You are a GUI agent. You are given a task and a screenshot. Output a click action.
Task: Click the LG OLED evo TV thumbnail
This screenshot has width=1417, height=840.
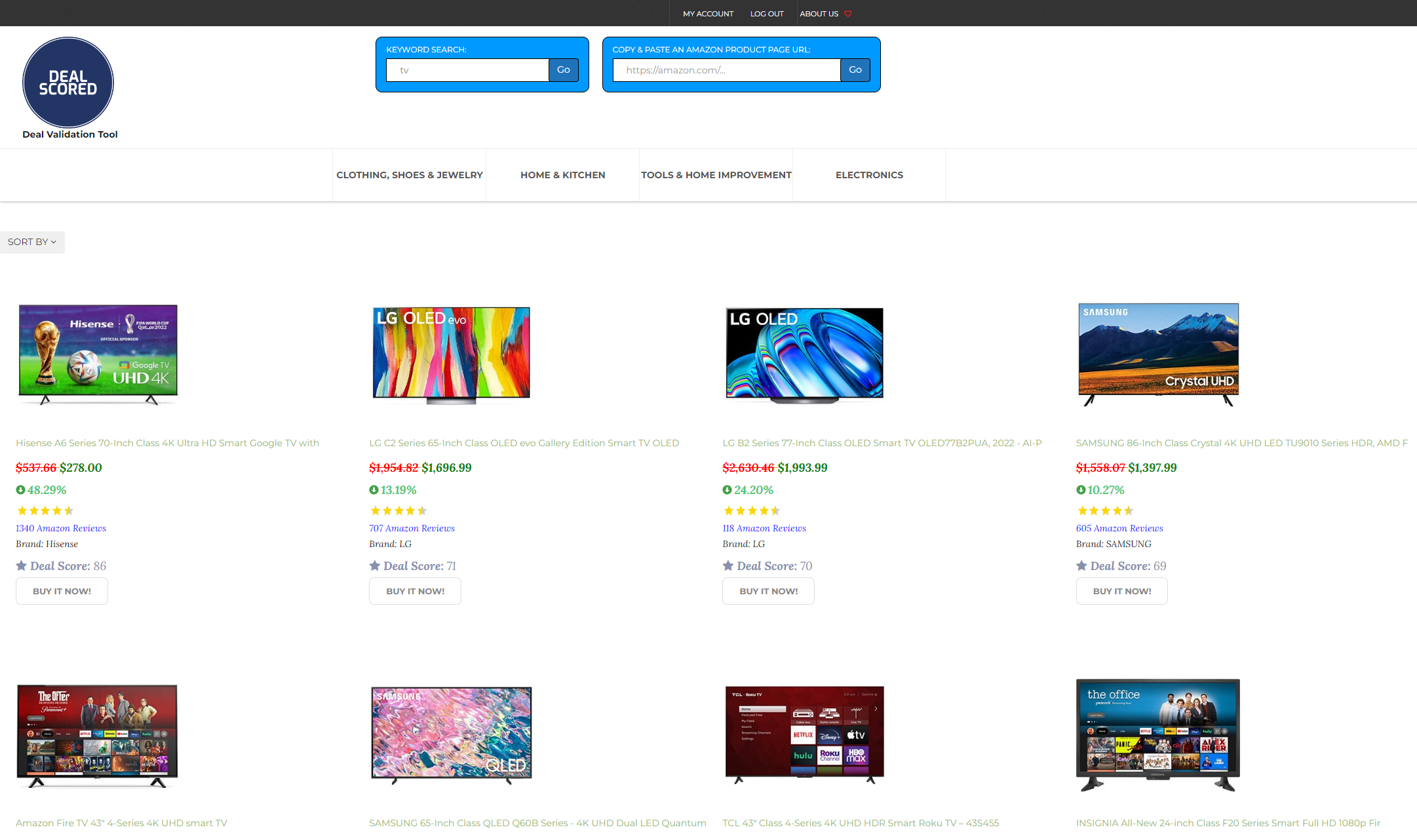(x=452, y=354)
